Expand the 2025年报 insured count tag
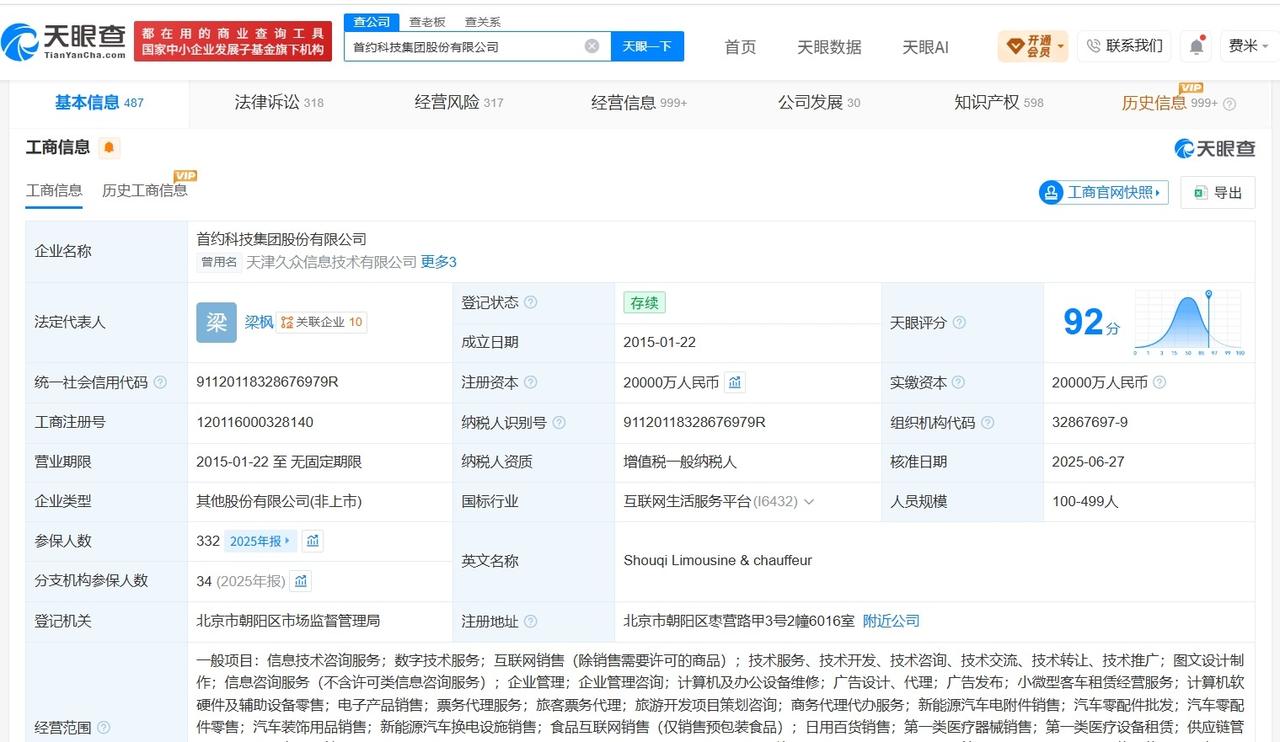 pyautogui.click(x=259, y=541)
